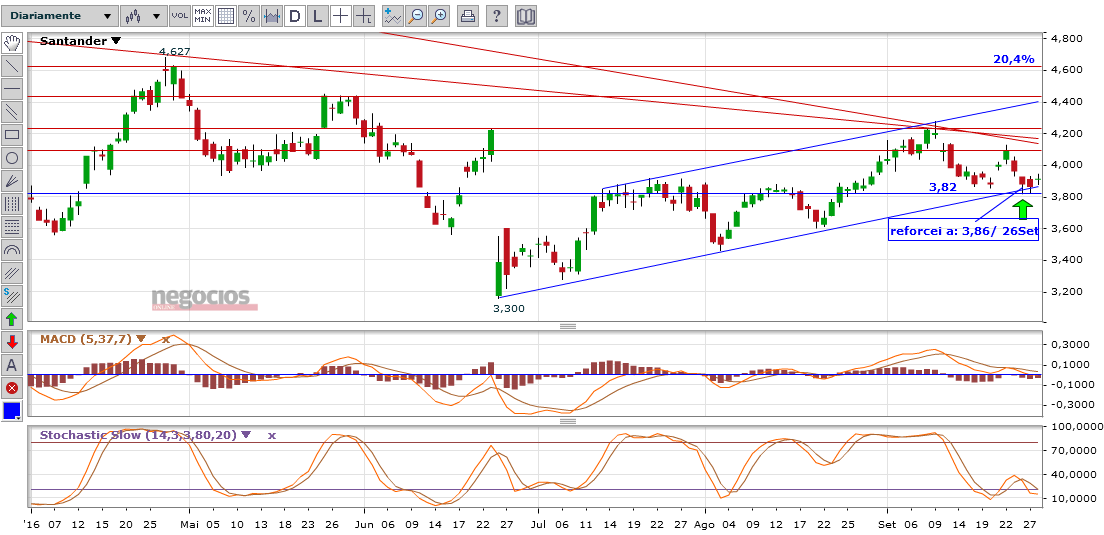
Task: Select the text annotation A tool
Action: pos(11,365)
